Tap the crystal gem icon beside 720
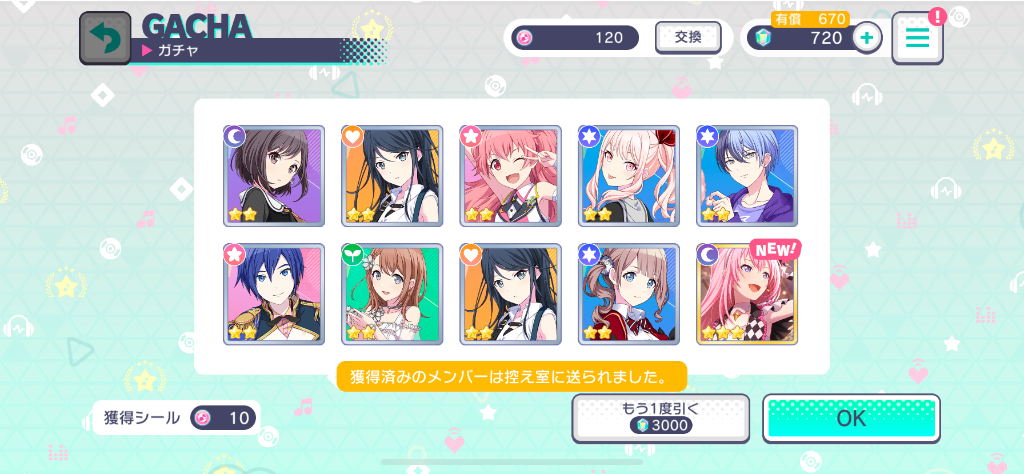The width and height of the screenshot is (1024, 474). click(x=763, y=38)
